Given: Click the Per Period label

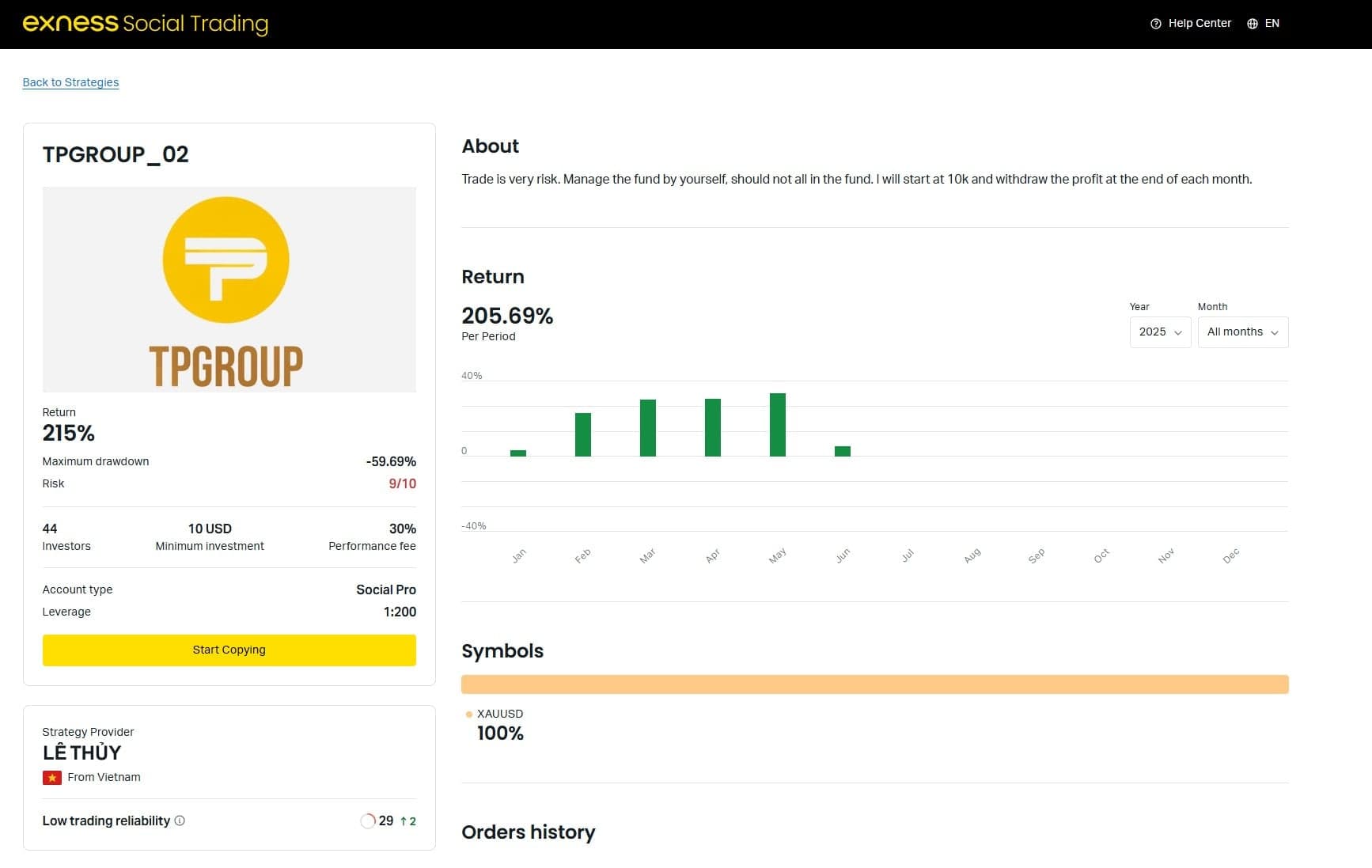Looking at the screenshot, I should (488, 336).
